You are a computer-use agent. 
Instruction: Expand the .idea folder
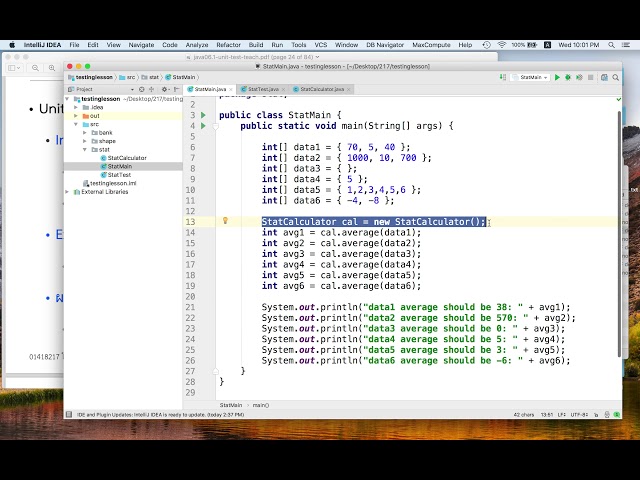coord(76,107)
